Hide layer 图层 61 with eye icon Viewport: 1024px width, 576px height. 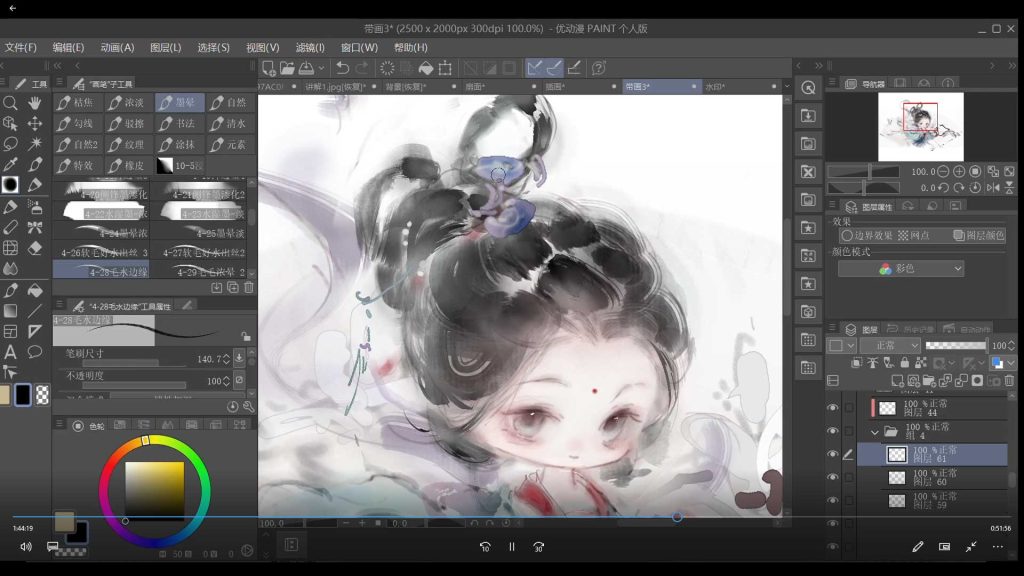(832, 454)
